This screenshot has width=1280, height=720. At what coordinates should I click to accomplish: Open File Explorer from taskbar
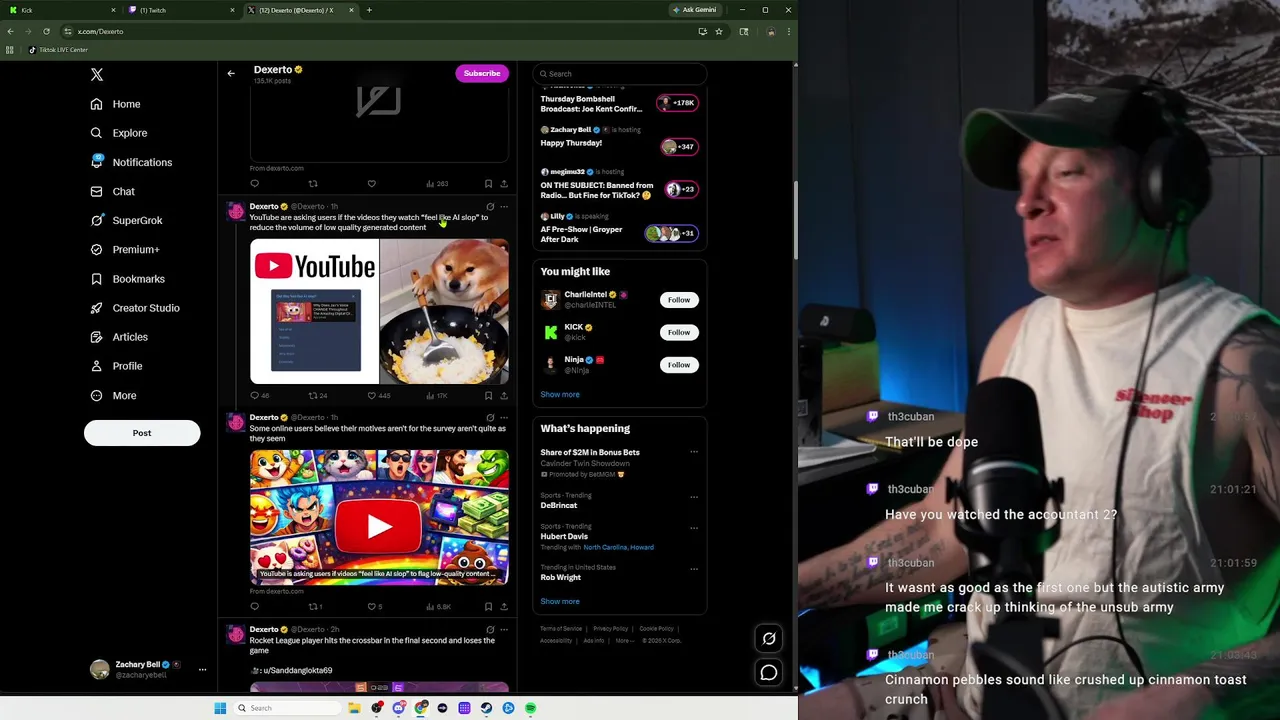coord(354,708)
